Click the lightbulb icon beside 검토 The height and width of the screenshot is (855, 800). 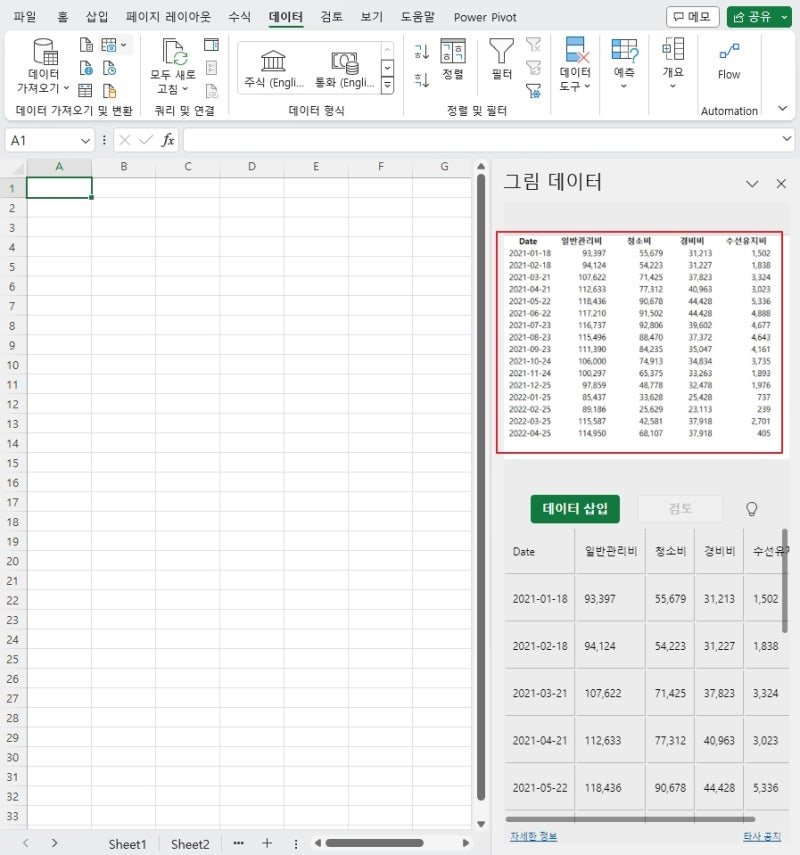(751, 509)
